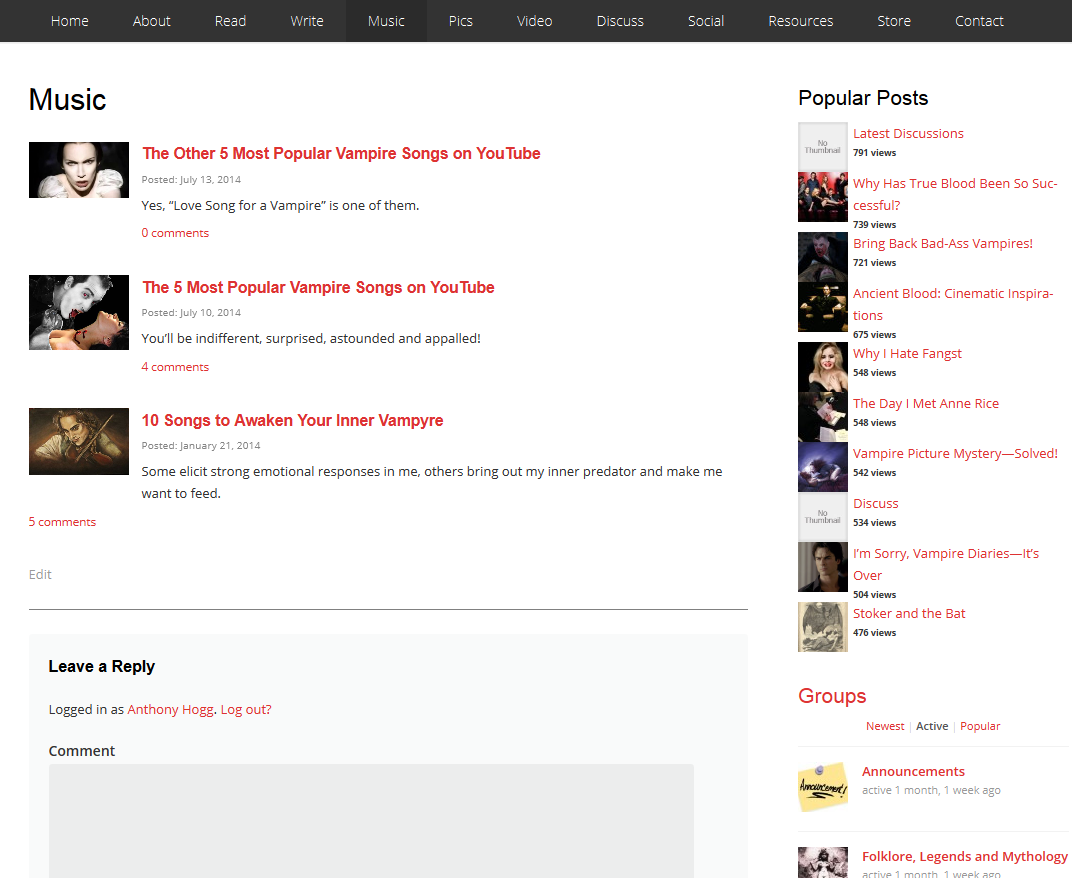1072x878 pixels.
Task: Open the Write menu item
Action: pyautogui.click(x=307, y=21)
